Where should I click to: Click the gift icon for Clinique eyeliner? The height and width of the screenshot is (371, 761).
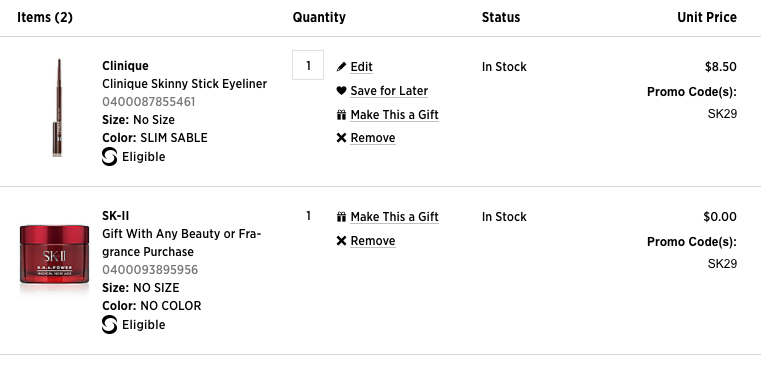pos(341,115)
